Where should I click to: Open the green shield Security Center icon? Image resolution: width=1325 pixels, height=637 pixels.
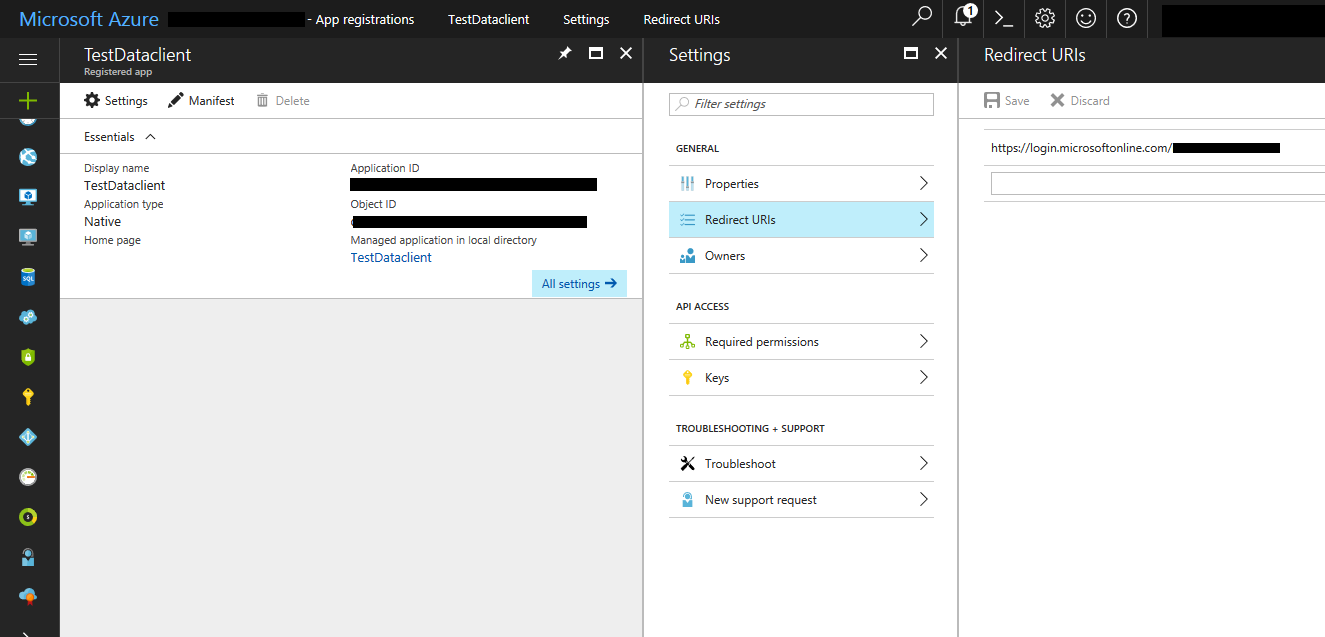tap(28, 357)
